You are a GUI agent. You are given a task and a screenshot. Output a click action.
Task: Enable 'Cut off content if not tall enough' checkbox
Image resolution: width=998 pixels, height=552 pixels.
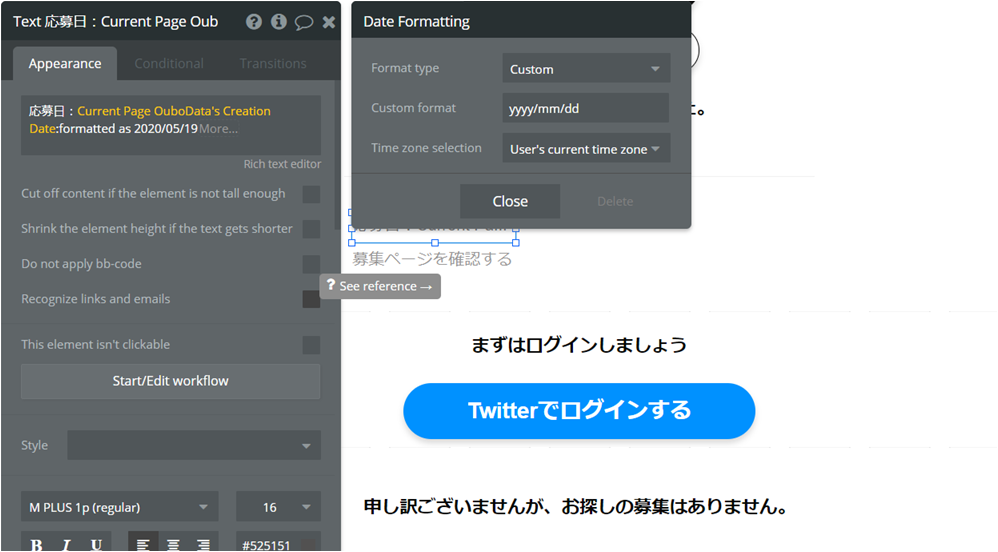coord(311,194)
